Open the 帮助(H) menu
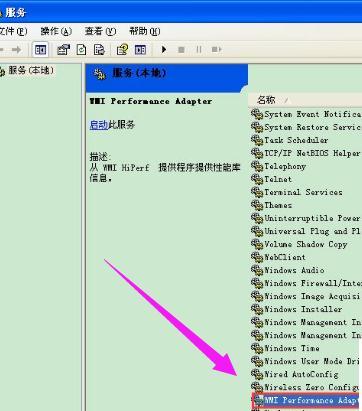The width and height of the screenshot is (362, 411). [145, 31]
